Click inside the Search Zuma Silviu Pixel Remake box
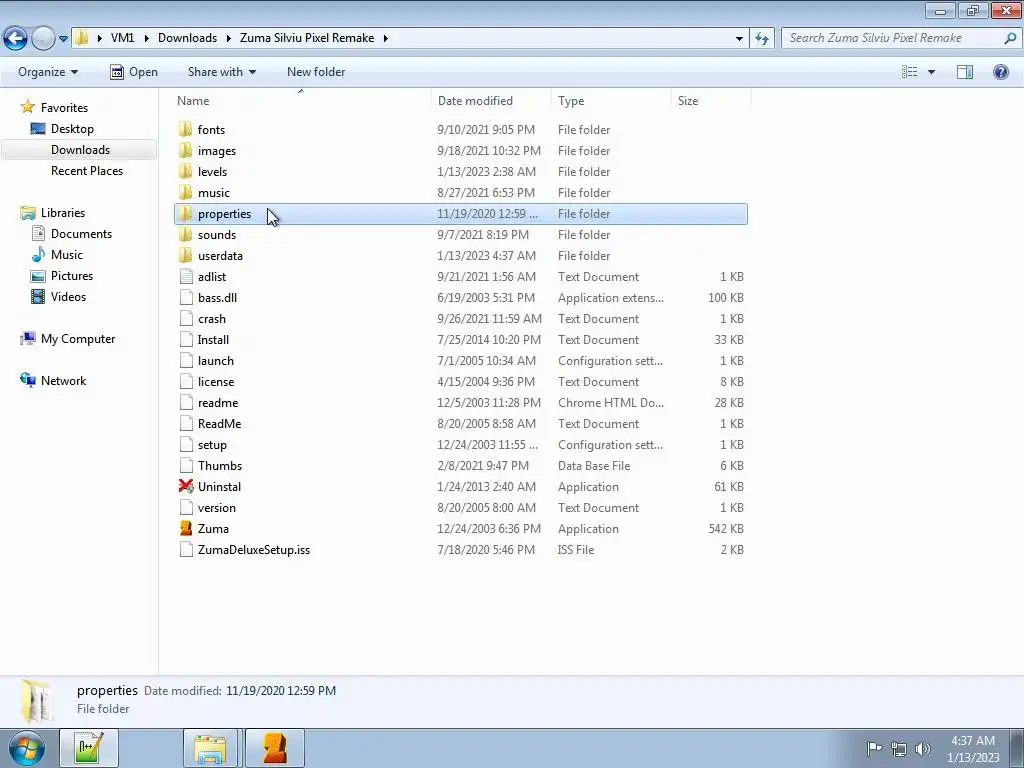1024x768 pixels. click(893, 38)
